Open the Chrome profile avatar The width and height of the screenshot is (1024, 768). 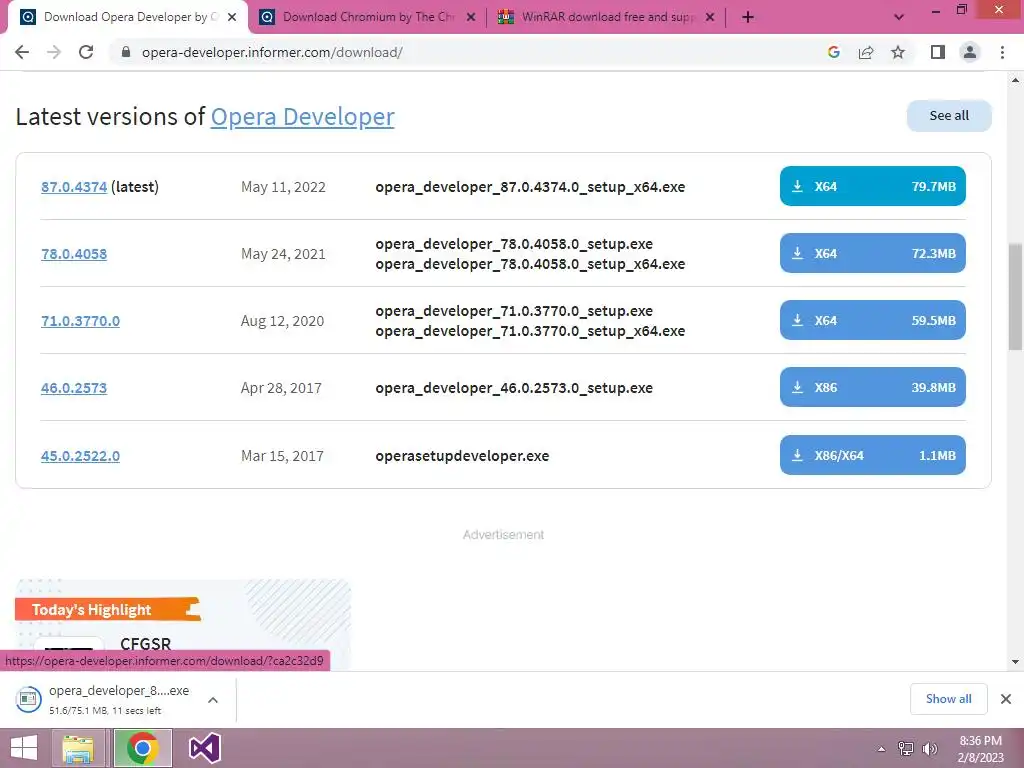pyautogui.click(x=970, y=52)
